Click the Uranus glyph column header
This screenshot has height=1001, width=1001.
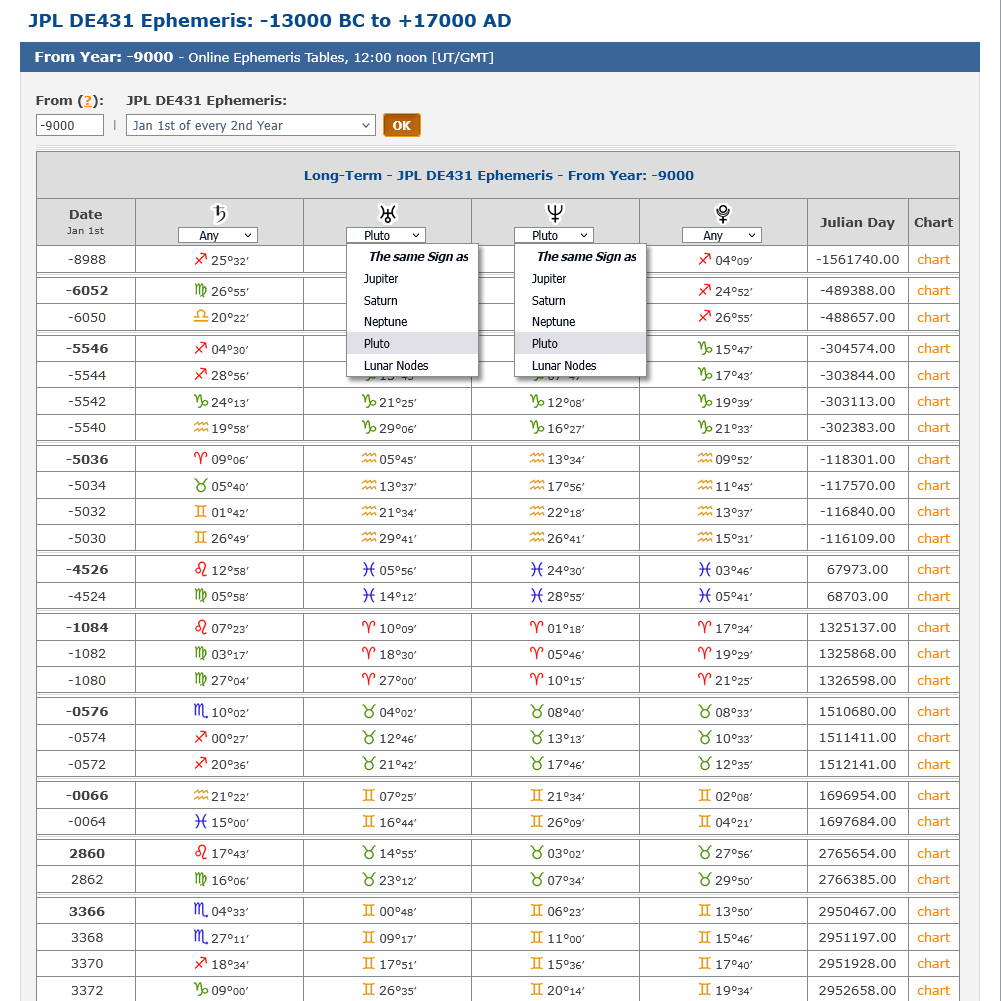(x=388, y=213)
